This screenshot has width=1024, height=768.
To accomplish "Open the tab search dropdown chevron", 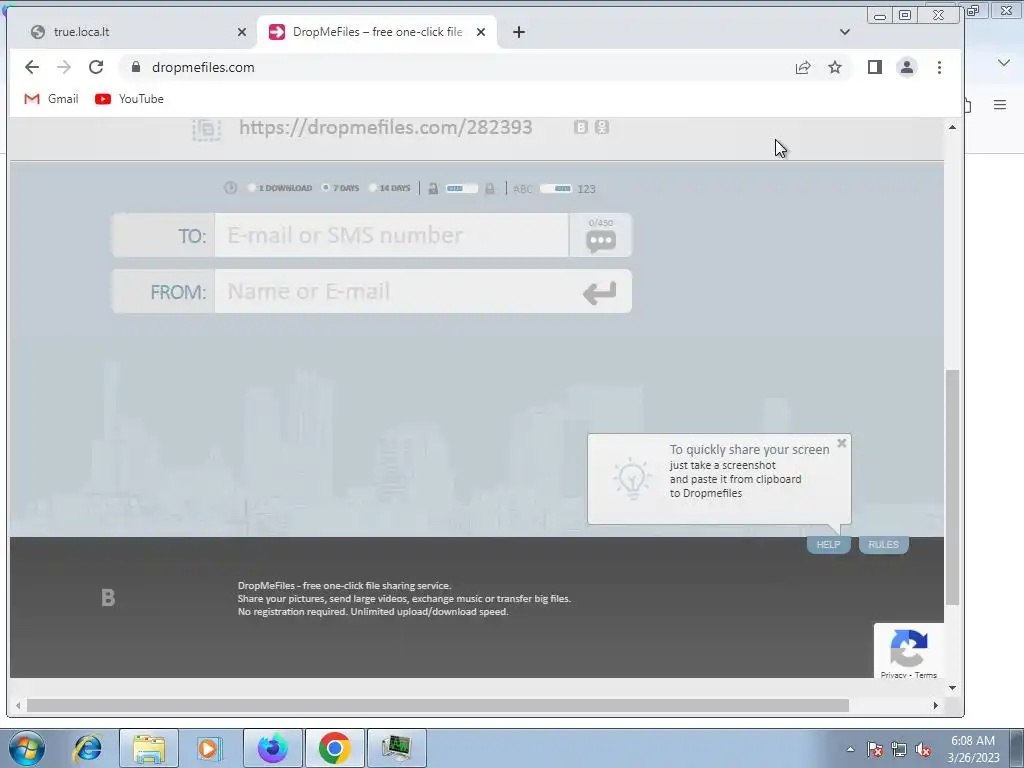I will [844, 32].
